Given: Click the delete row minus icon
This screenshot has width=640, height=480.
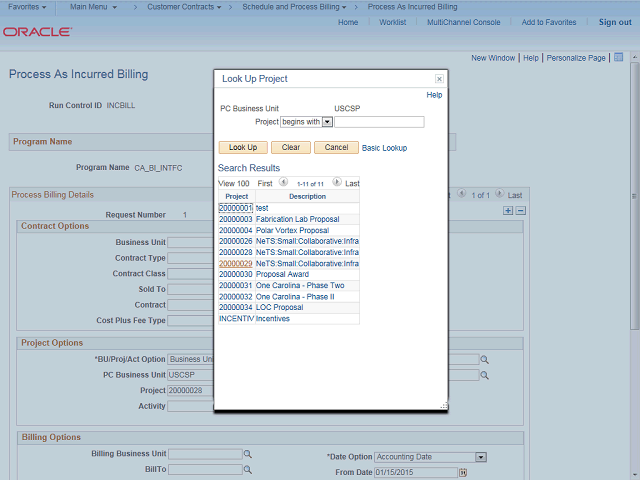Looking at the screenshot, I should coord(520,211).
